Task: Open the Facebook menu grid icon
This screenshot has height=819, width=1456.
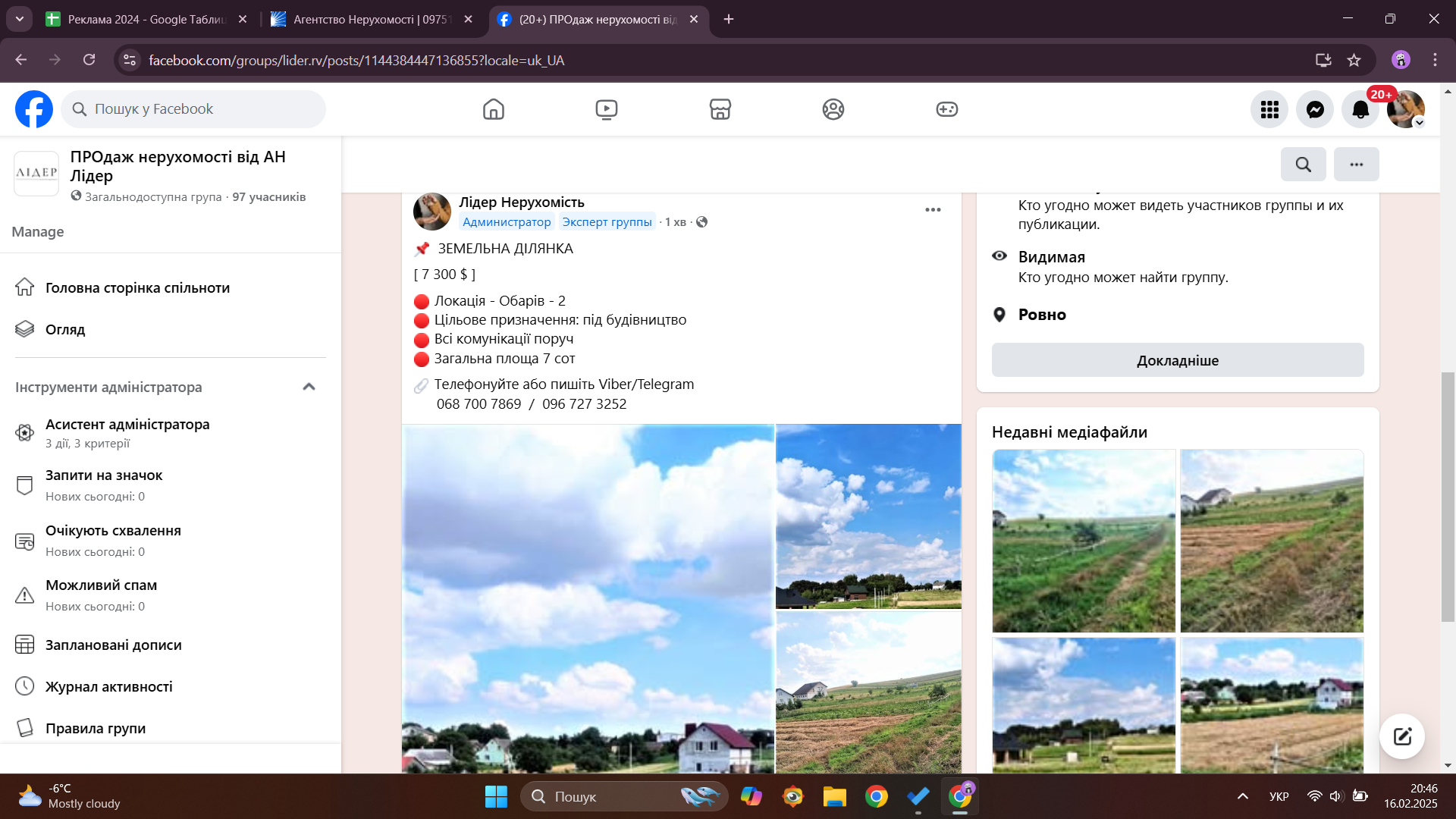Action: pos(1269,109)
